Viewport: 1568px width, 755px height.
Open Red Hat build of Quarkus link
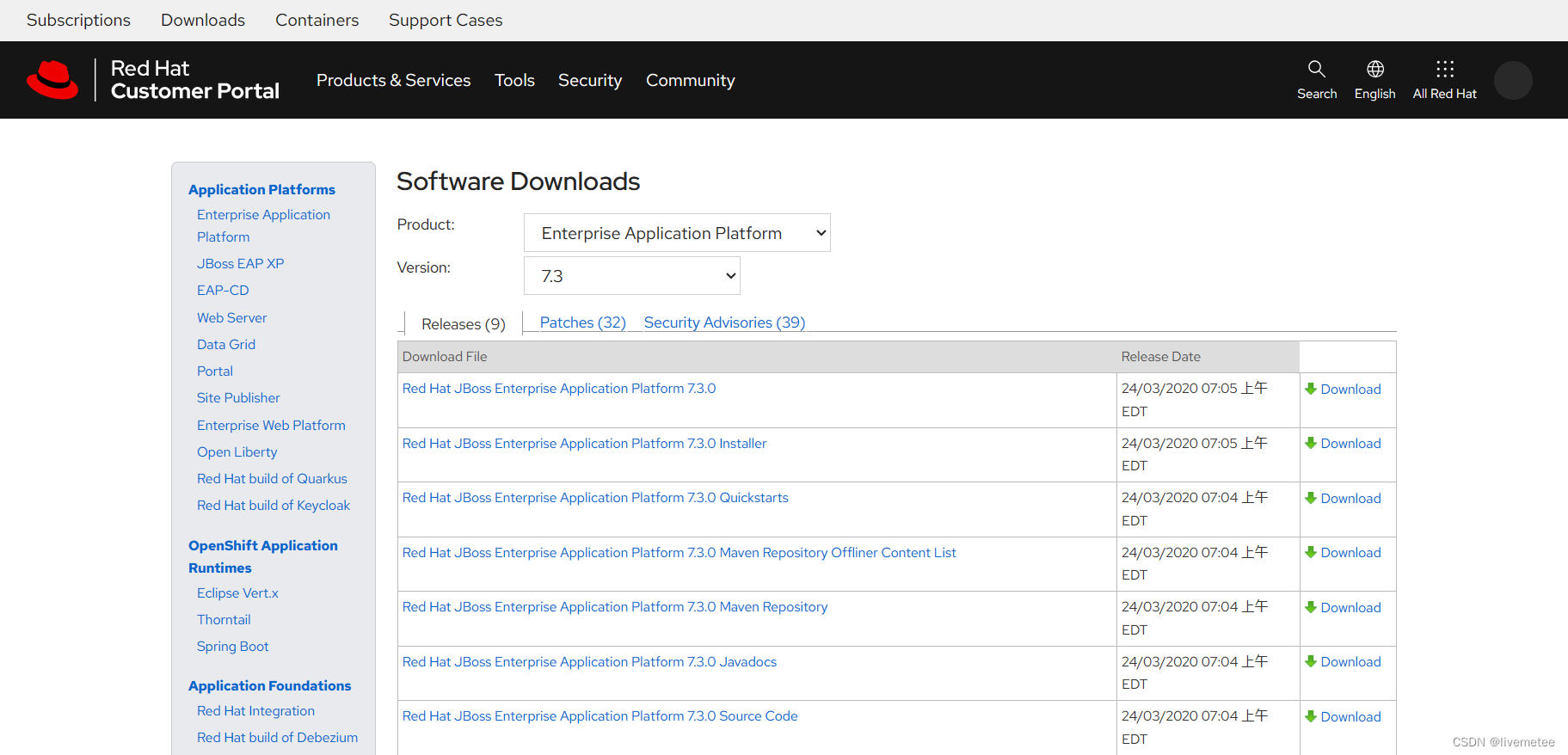(x=272, y=478)
